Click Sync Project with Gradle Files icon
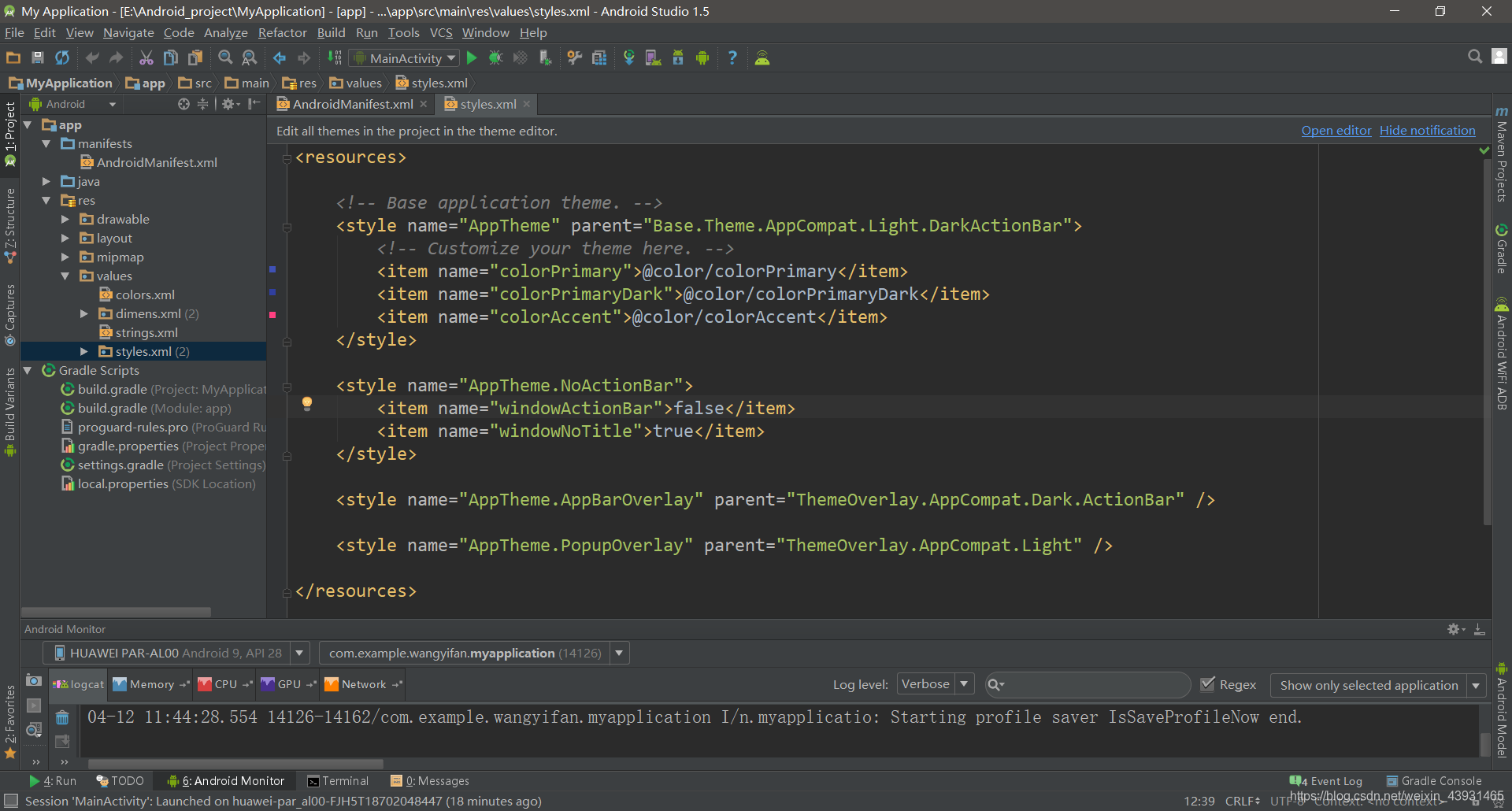Viewport: 1512px width, 811px height. tap(629, 57)
